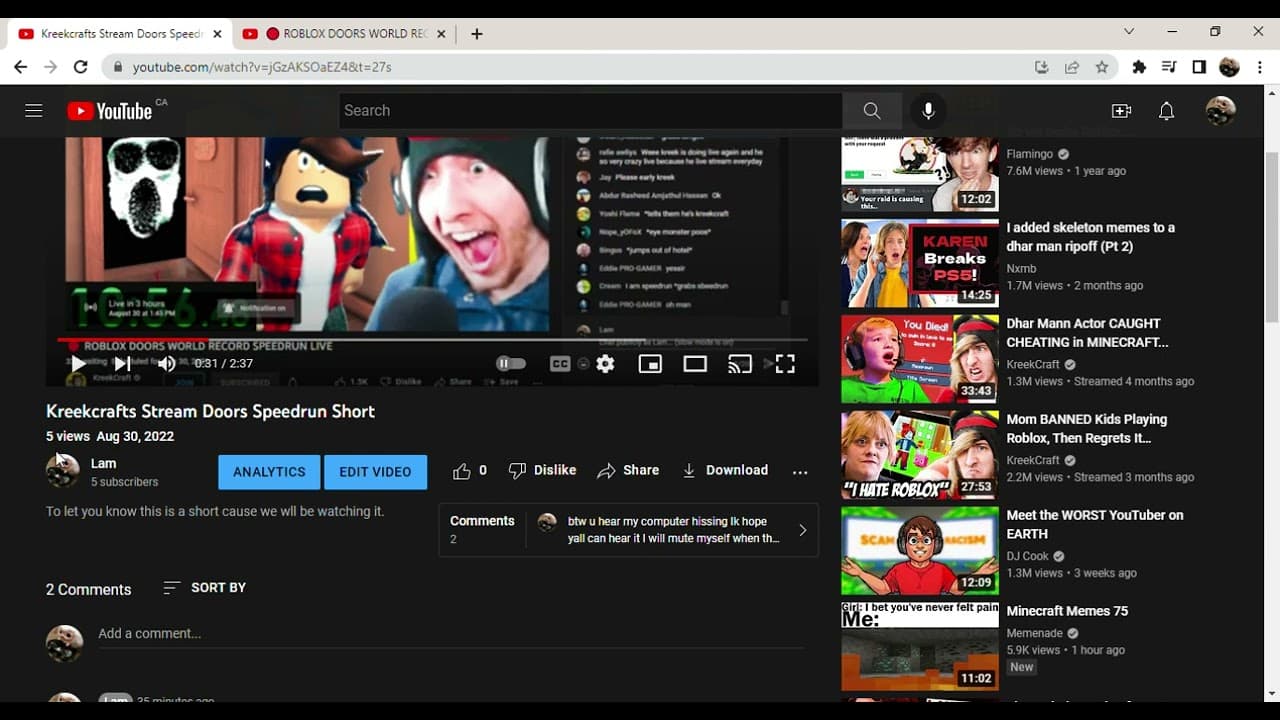Share this page icon in address bar
Screen dimensions: 1280x720
[1072, 67]
